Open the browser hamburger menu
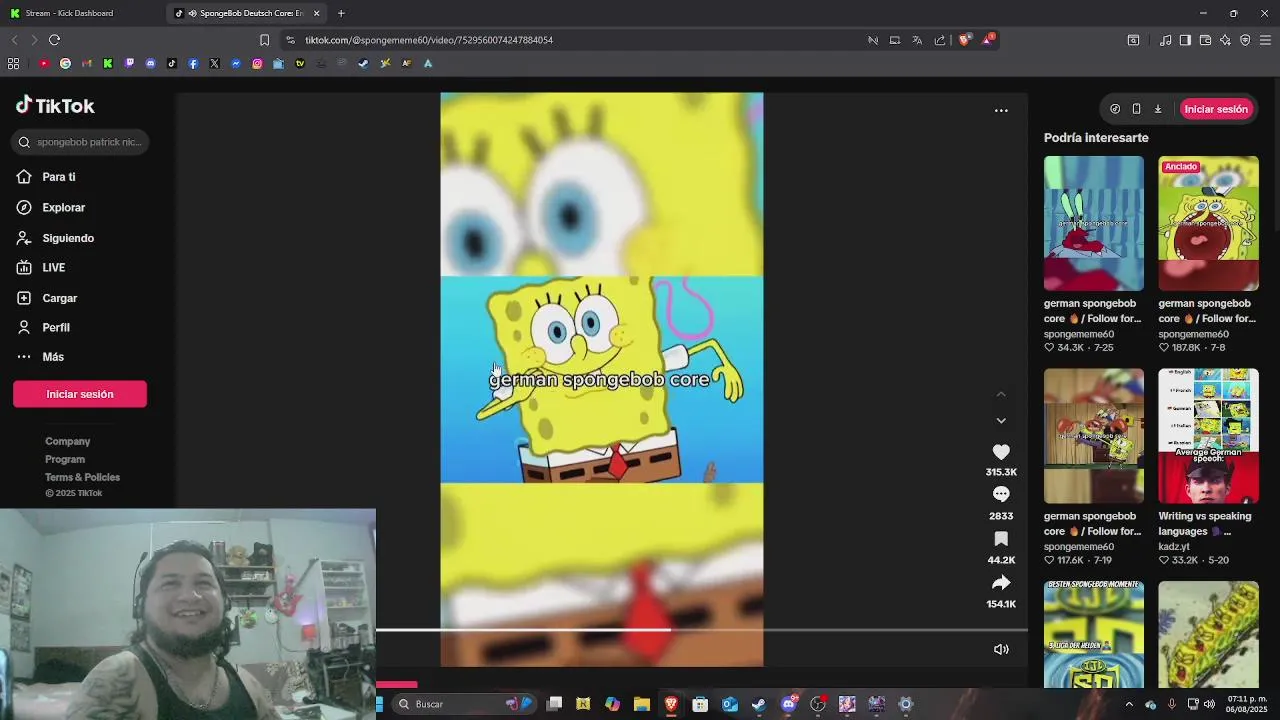Screen dimensions: 1280x720 point(1265,40)
